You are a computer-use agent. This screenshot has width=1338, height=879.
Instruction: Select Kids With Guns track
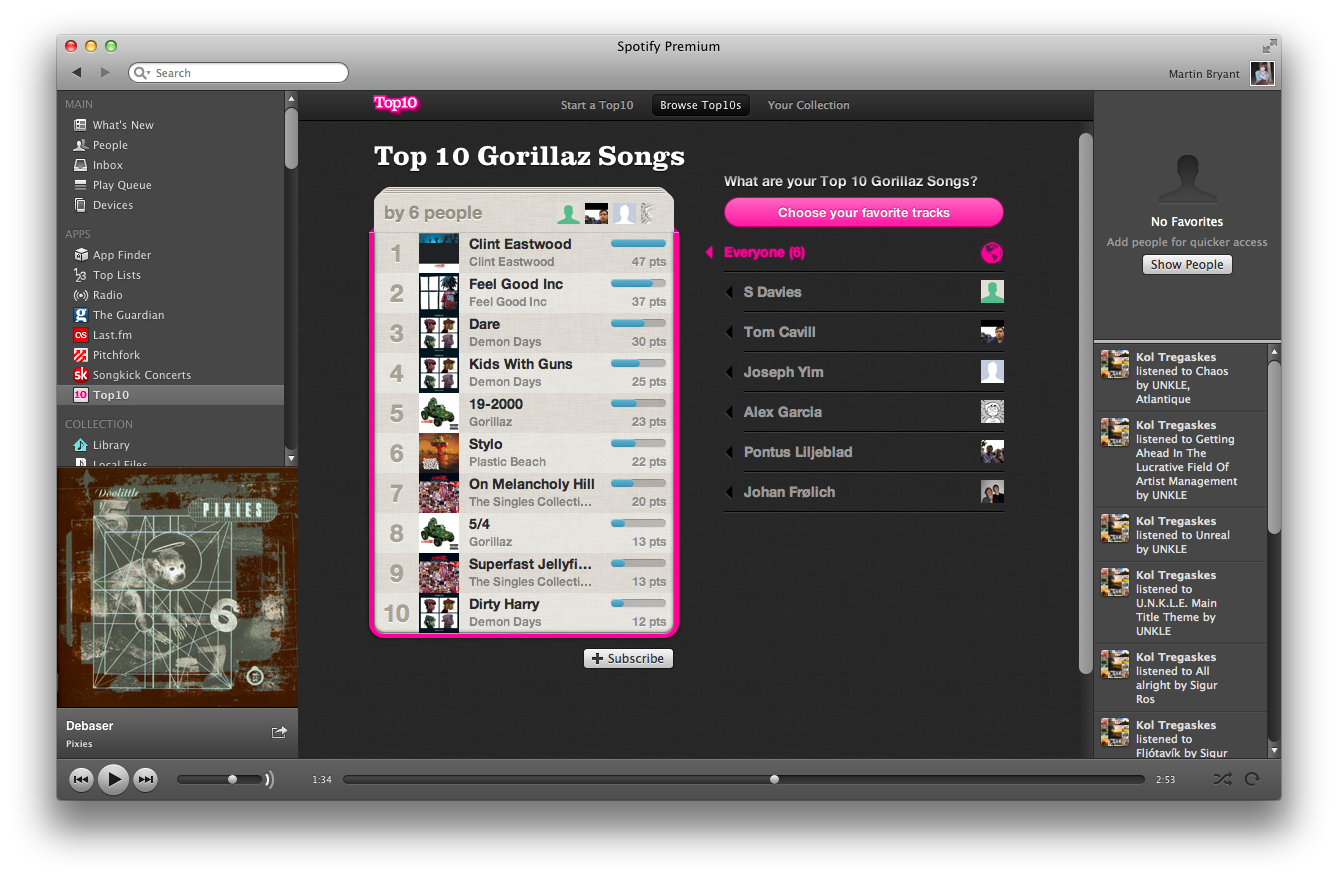click(x=524, y=373)
